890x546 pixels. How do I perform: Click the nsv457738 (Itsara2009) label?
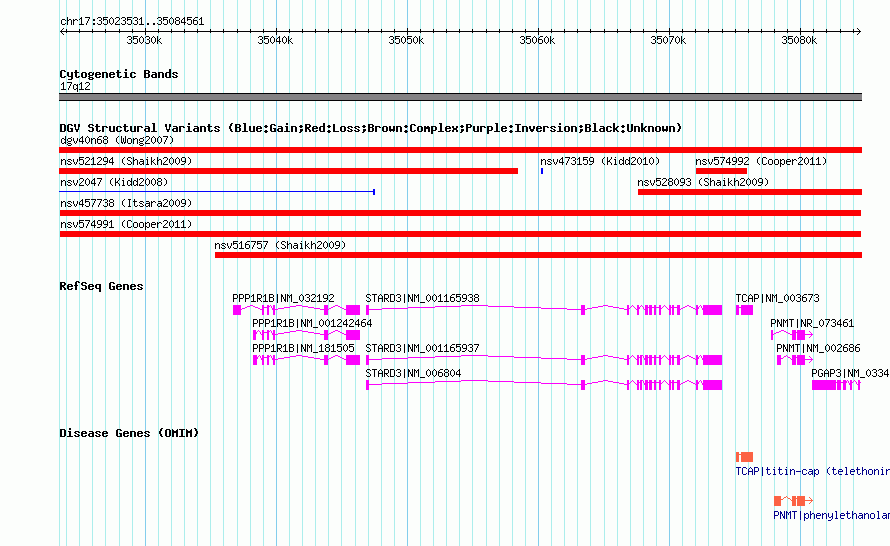click(x=126, y=203)
